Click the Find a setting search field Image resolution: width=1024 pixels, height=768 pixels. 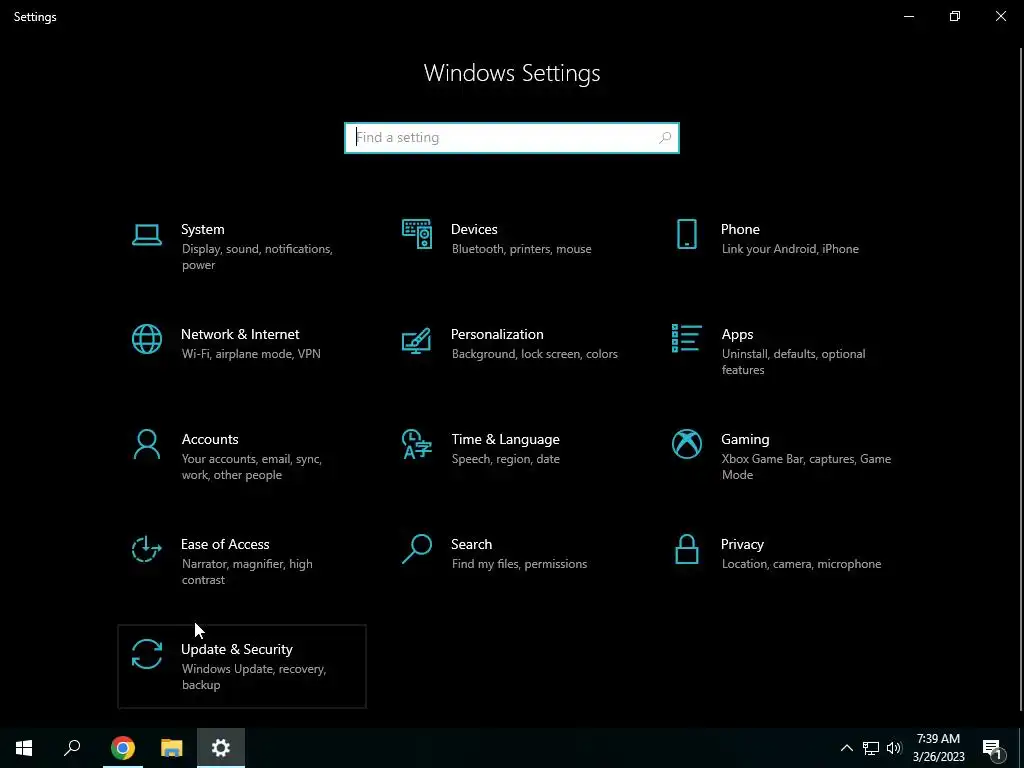[512, 138]
